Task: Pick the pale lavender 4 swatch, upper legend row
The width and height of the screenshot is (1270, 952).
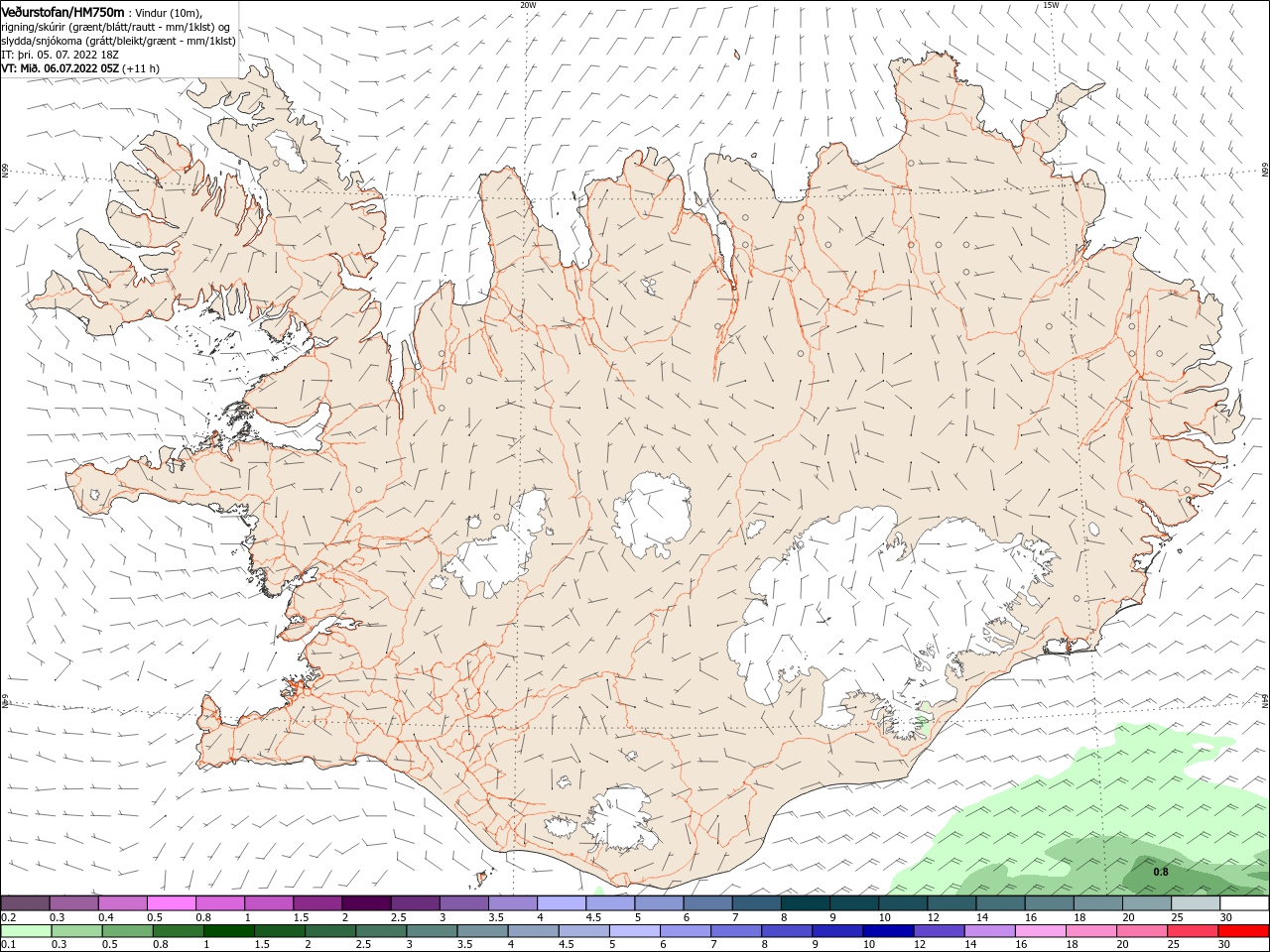Action: [x=562, y=903]
